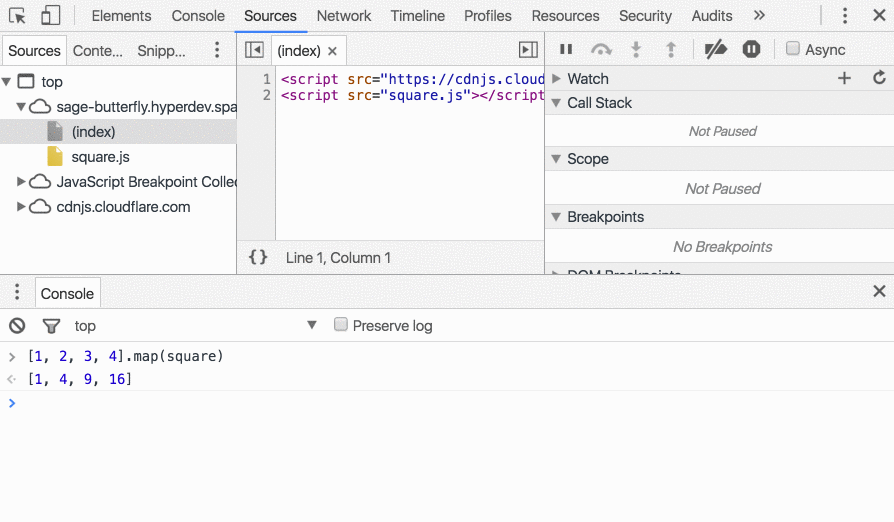This screenshot has height=522, width=894.
Task: Show more DevTools tabs chevron
Action: 759,15
